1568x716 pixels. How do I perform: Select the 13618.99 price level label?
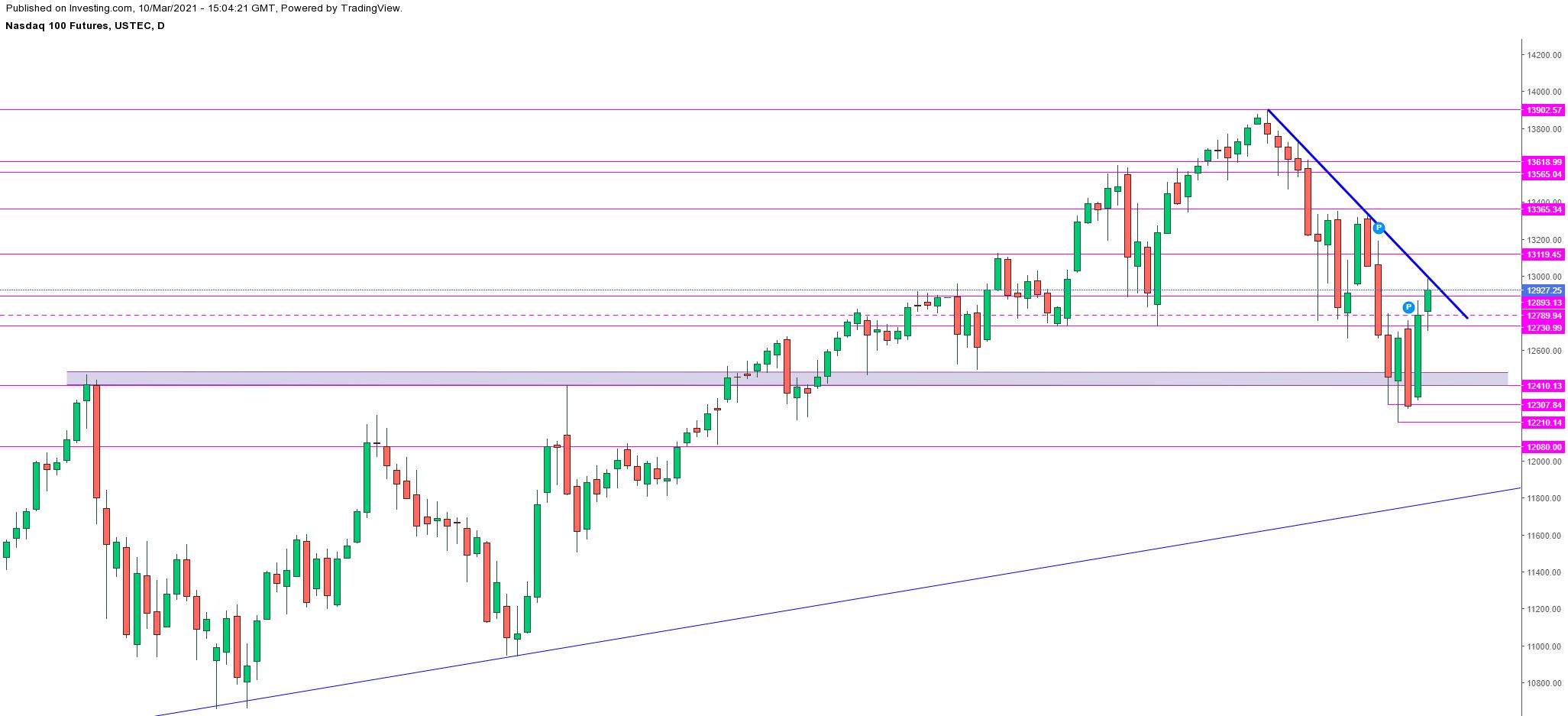pos(1544,162)
